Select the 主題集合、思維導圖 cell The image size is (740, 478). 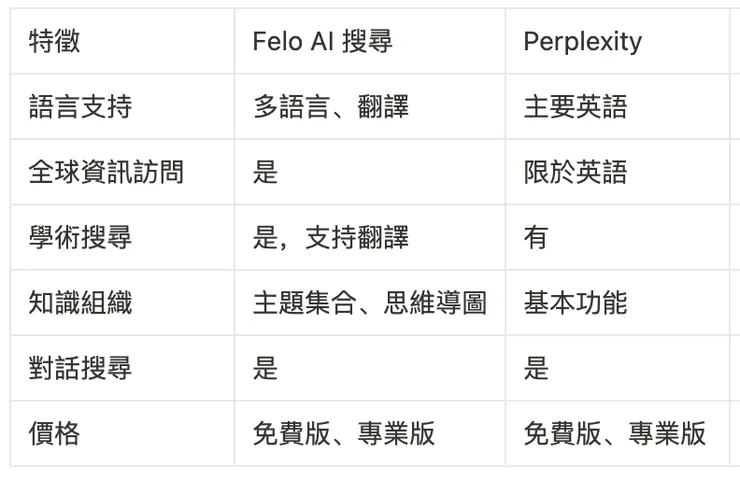tap(369, 303)
